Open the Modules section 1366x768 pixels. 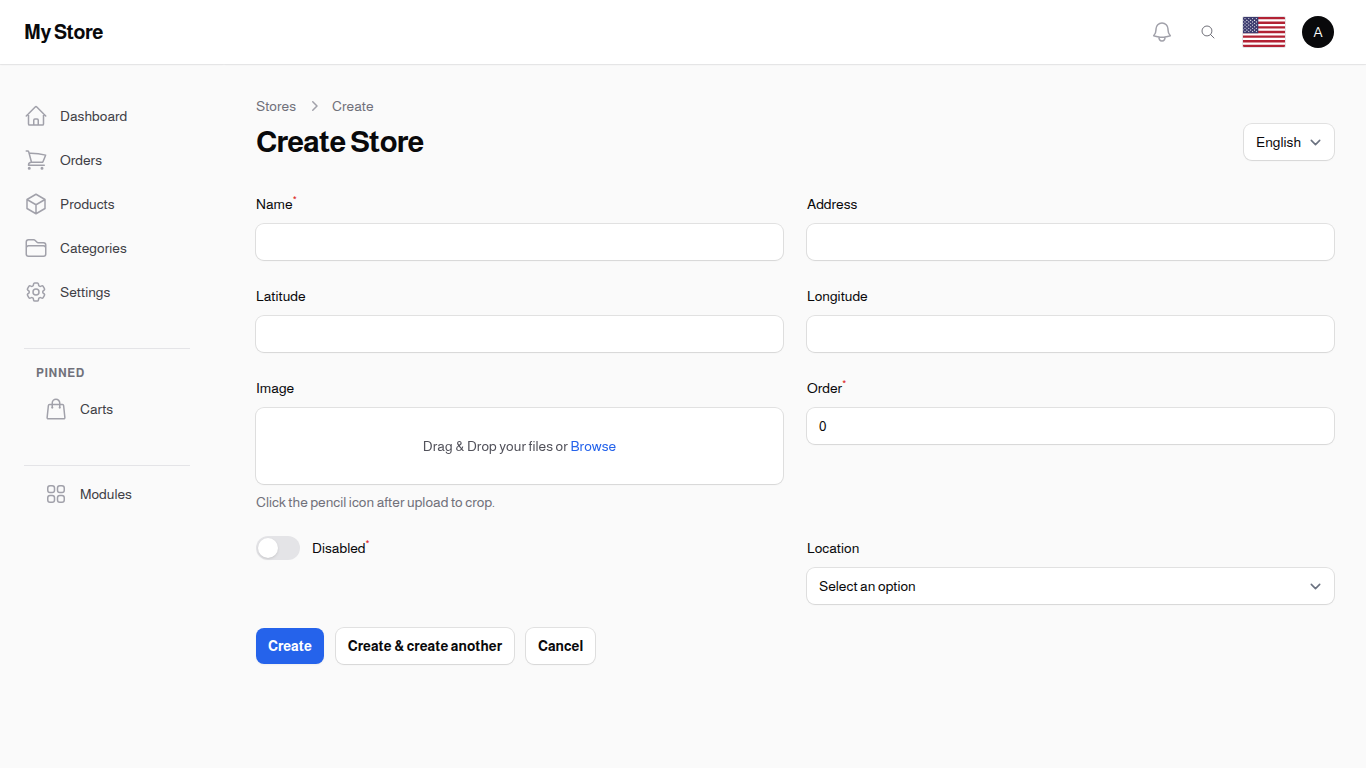click(105, 494)
